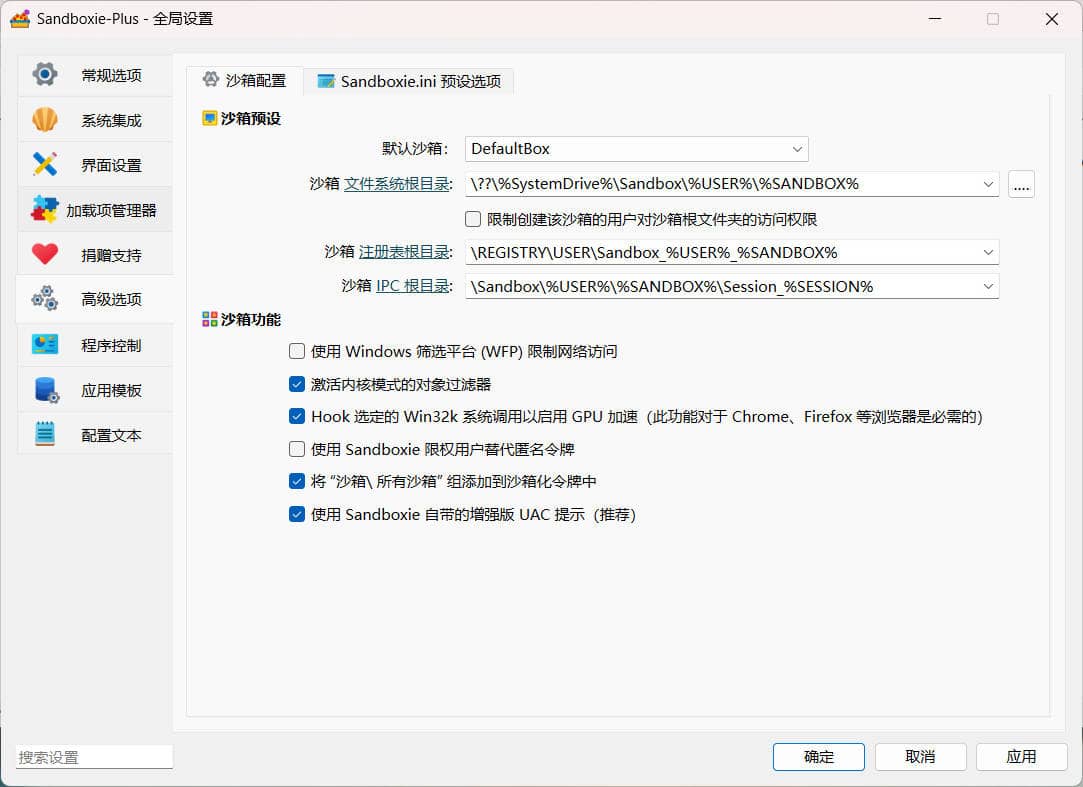Open the 常规选项 settings page
The width and height of the screenshot is (1083, 787).
[x=95, y=75]
